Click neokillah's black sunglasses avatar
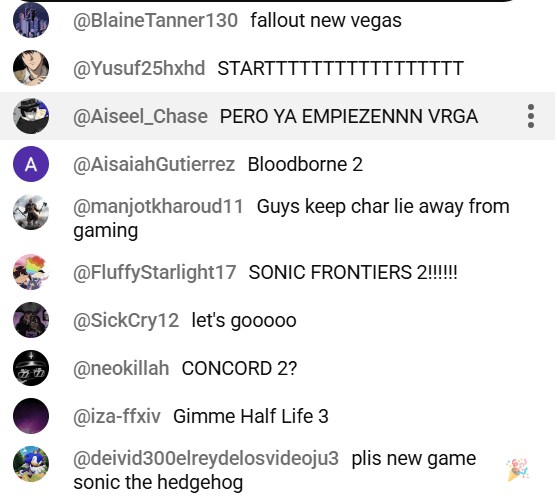557x499 pixels. tap(31, 368)
